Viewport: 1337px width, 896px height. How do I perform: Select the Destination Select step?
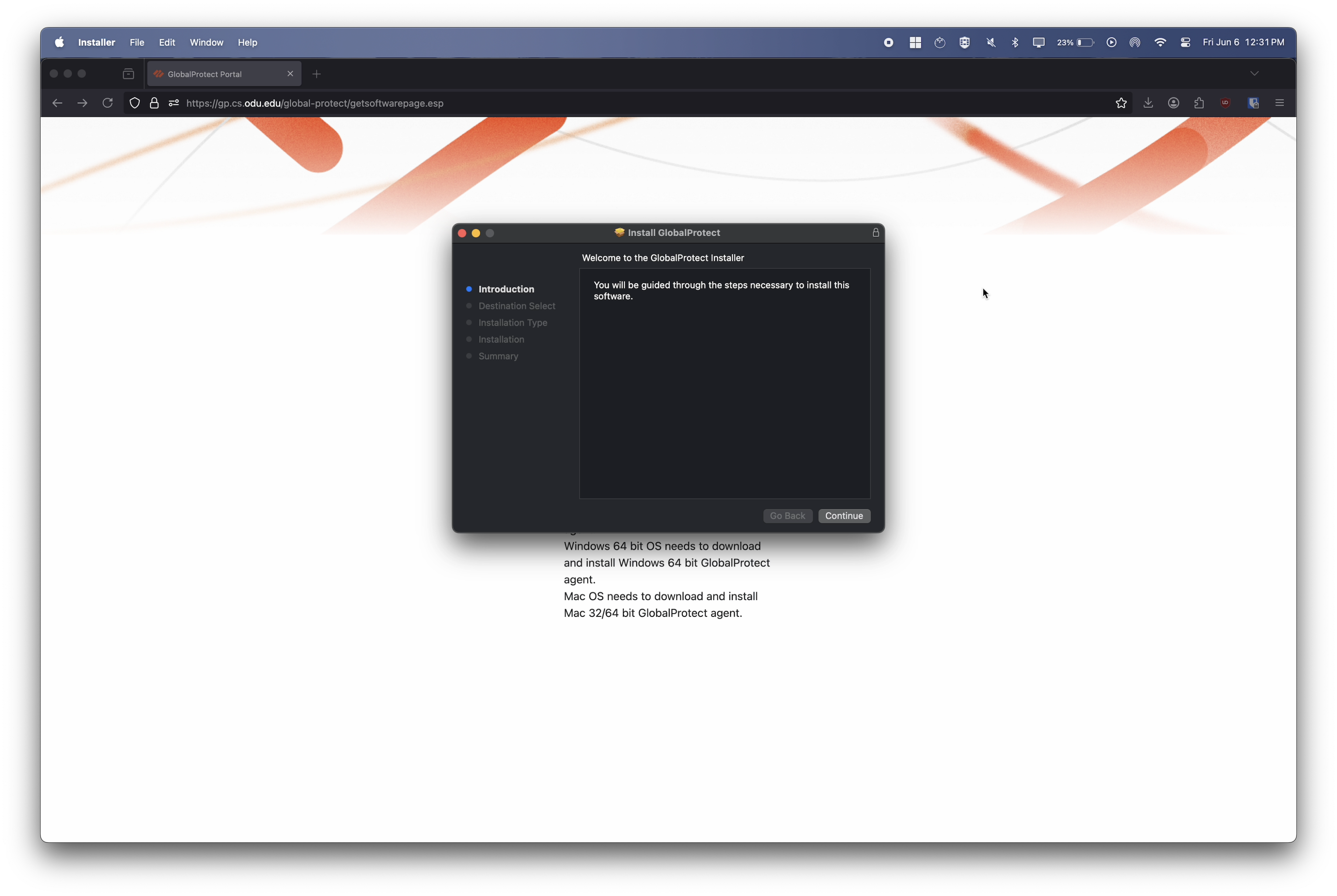pyautogui.click(x=516, y=306)
